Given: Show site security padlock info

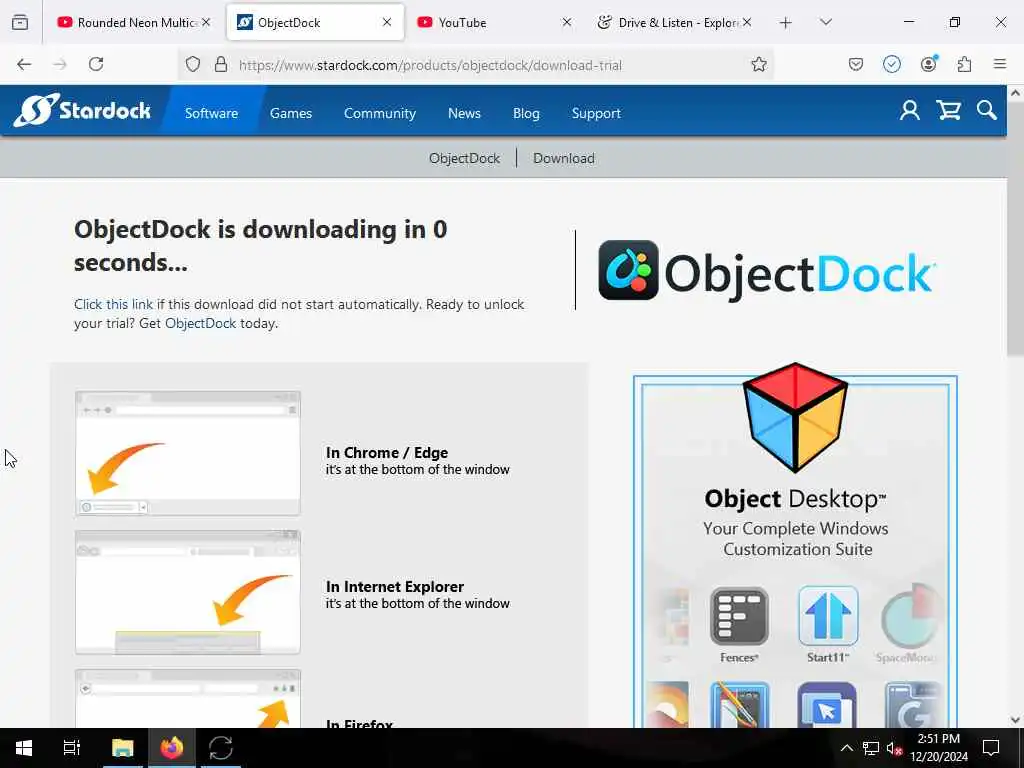Looking at the screenshot, I should pyautogui.click(x=221, y=64).
